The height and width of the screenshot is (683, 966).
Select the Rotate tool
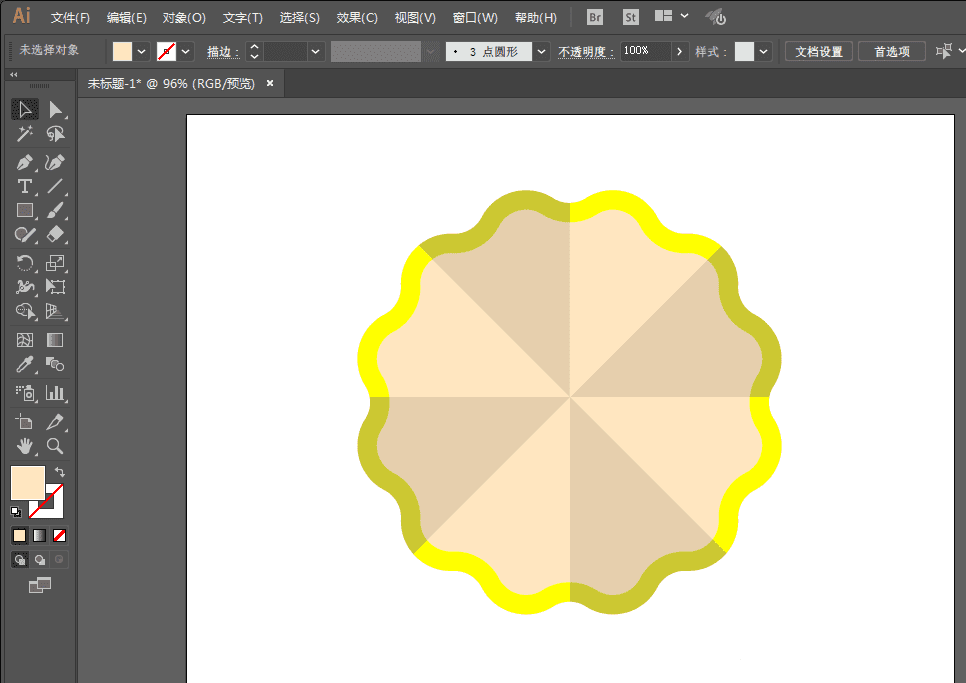point(25,263)
